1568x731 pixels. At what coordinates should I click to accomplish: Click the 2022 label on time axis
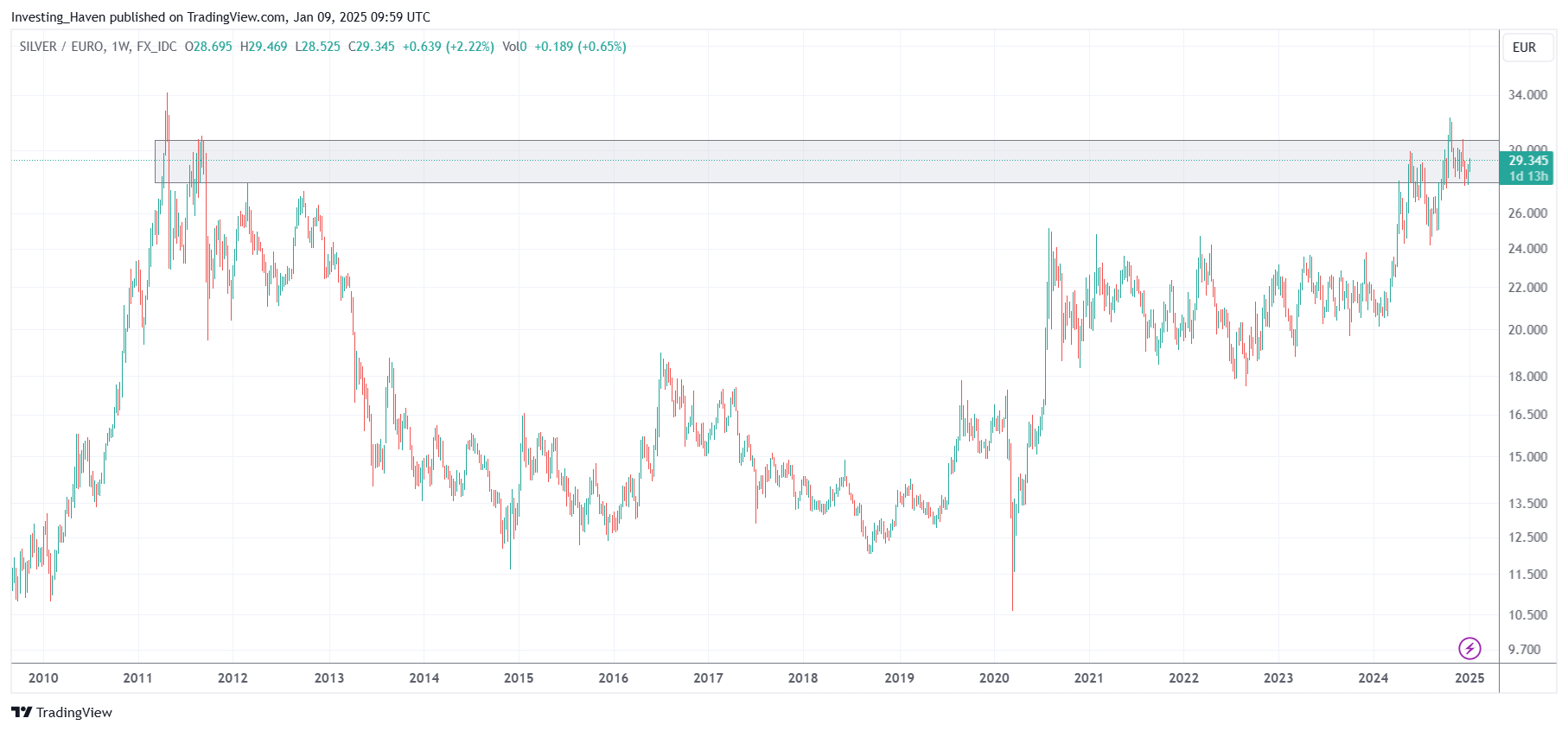[x=1184, y=678]
